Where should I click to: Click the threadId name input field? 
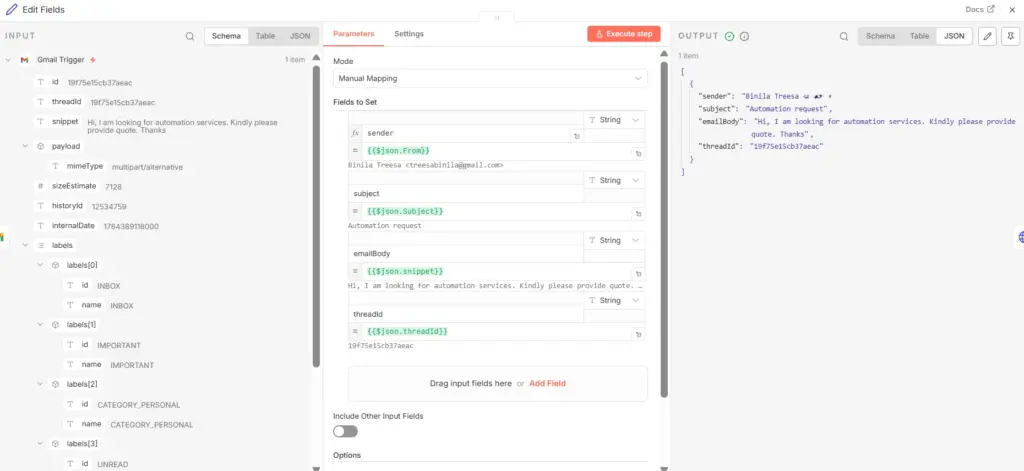coord(465,314)
